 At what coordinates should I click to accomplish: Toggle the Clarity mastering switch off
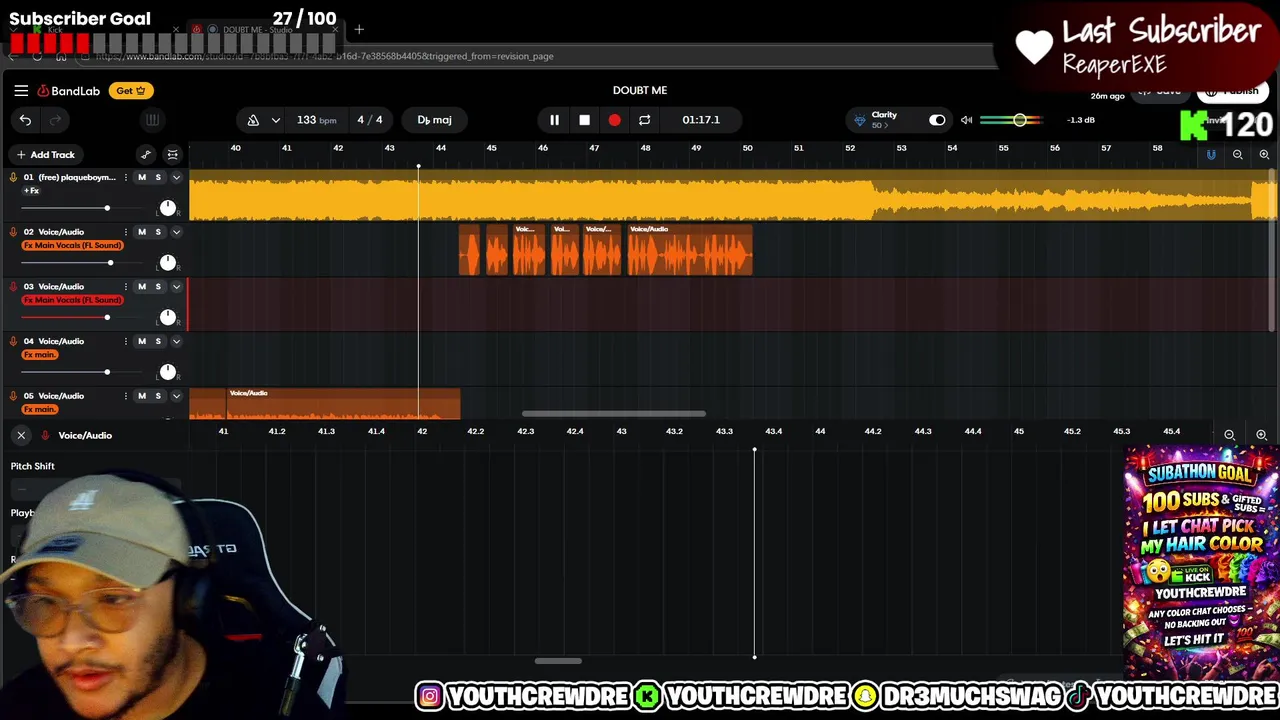pos(937,120)
